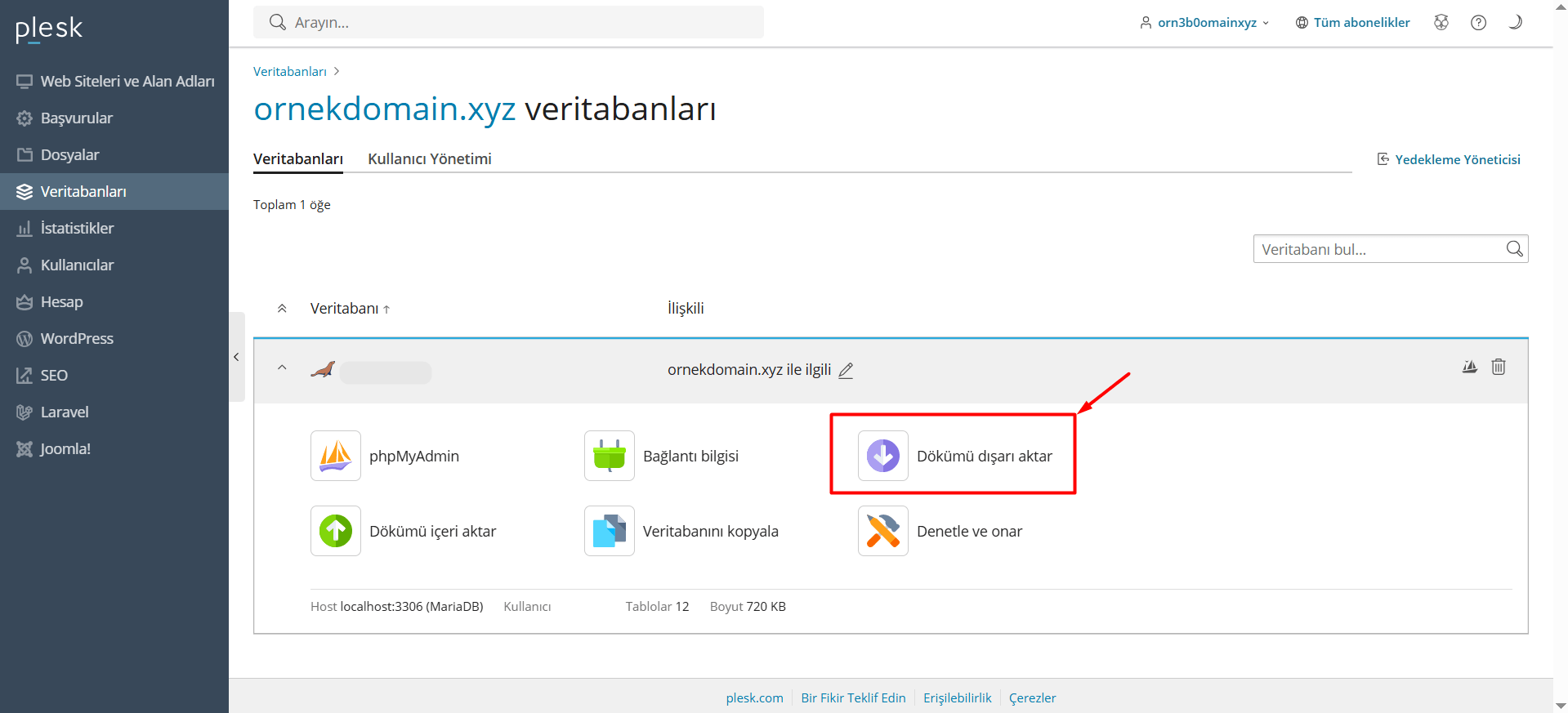
Task: Collapse the database row chevron
Action: (282, 368)
